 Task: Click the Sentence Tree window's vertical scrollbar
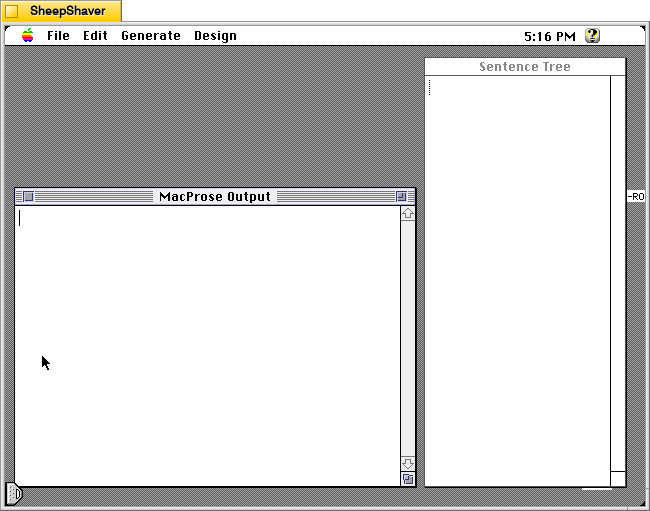click(x=618, y=274)
